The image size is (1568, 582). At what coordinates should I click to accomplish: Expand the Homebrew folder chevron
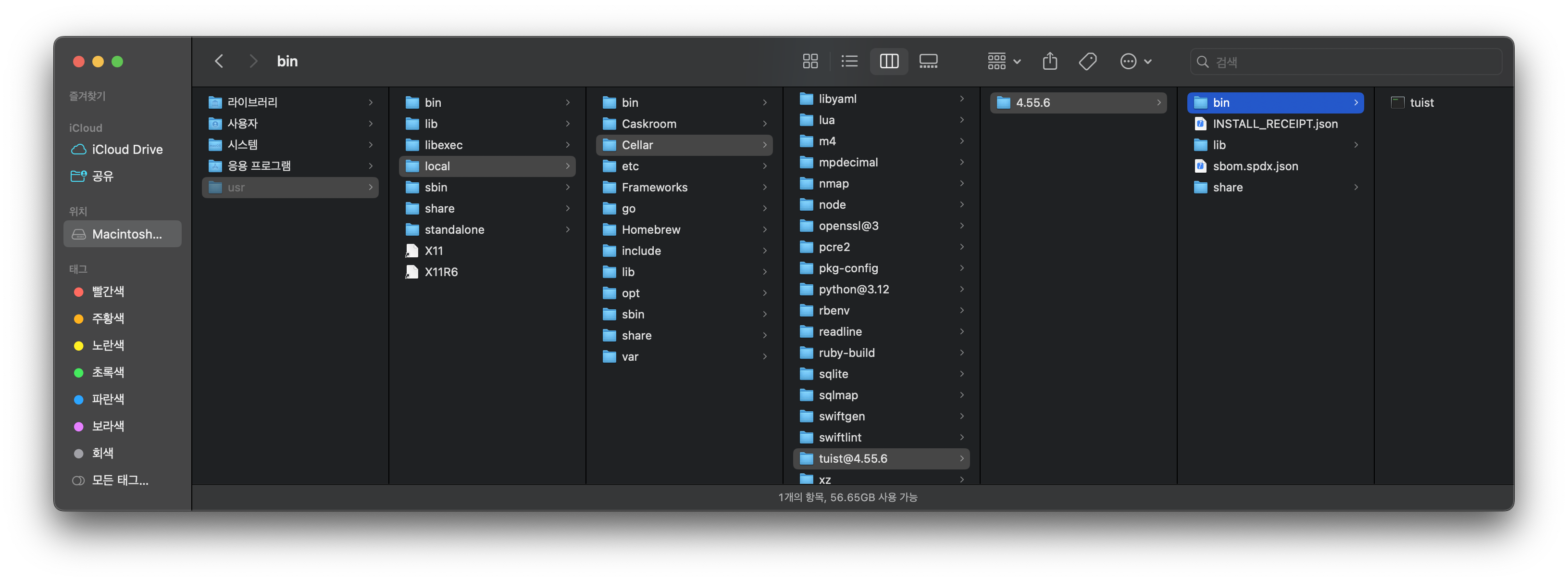click(x=764, y=229)
